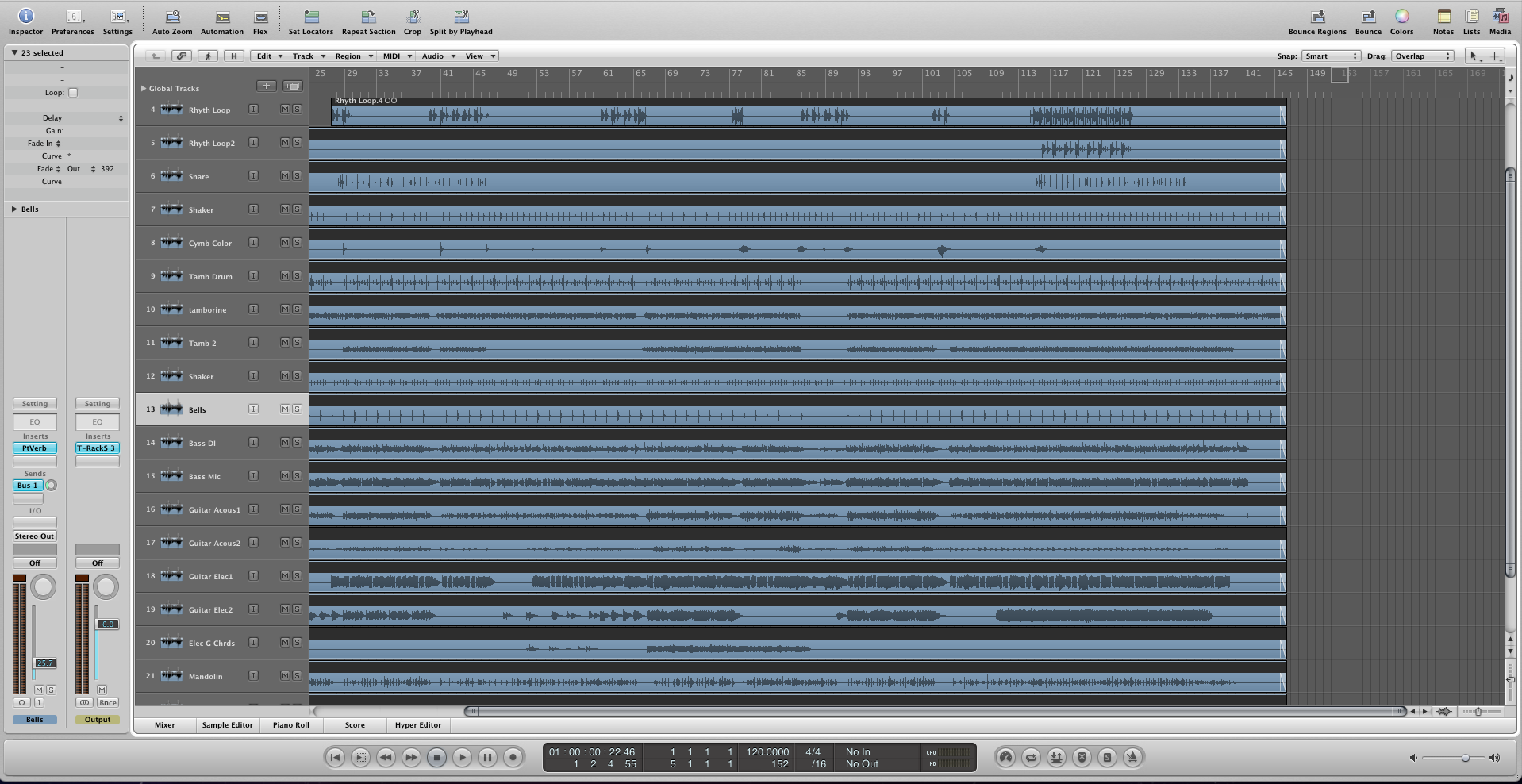Image resolution: width=1522 pixels, height=784 pixels.
Task: Toggle the metronome click button
Action: click(1132, 757)
